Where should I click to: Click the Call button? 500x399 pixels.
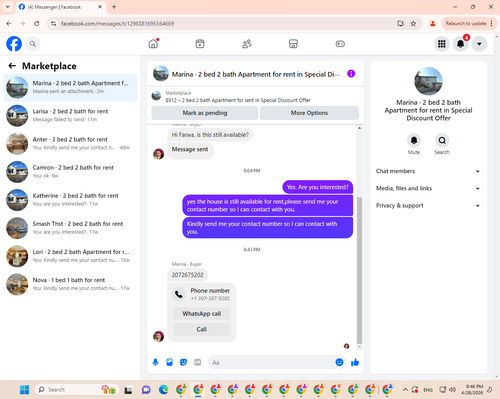[202, 329]
